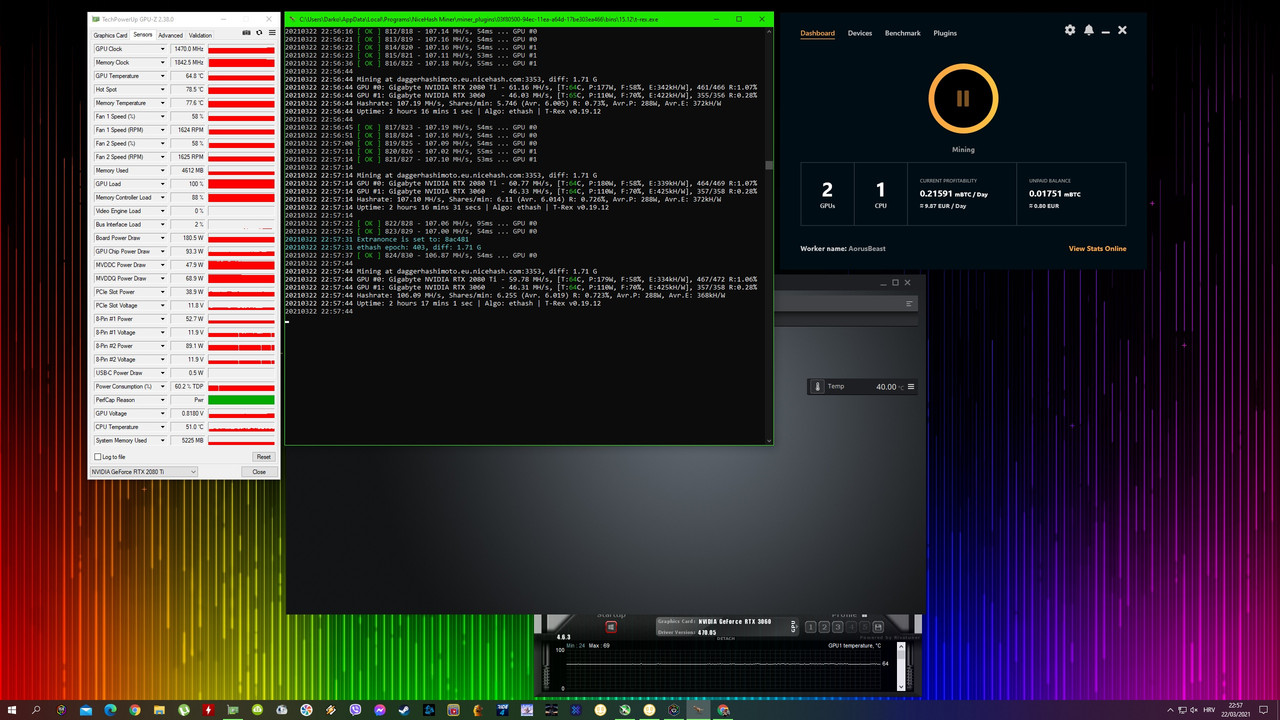Open NiceHash Dashboard tab
Viewport: 1280px width, 720px height.
817,33
